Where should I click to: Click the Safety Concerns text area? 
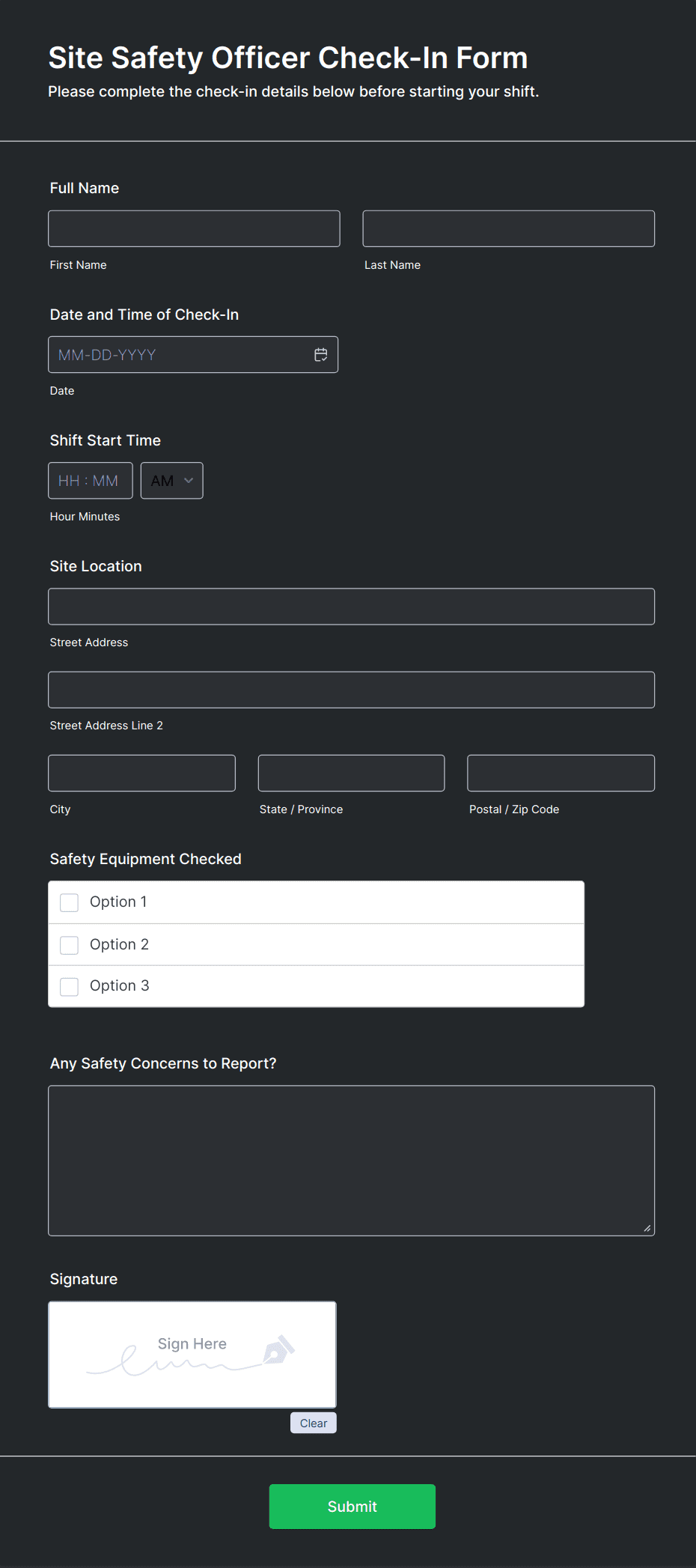[351, 1160]
